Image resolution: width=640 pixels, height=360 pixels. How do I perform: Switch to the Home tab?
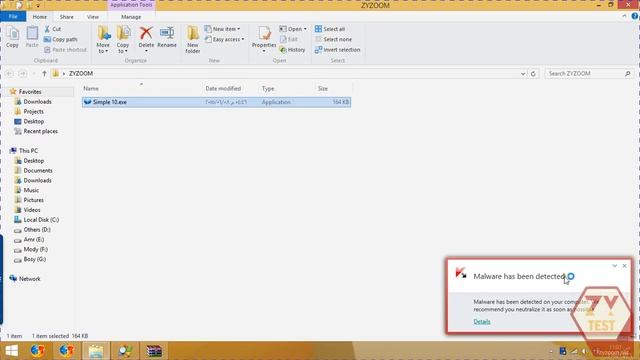[x=40, y=17]
